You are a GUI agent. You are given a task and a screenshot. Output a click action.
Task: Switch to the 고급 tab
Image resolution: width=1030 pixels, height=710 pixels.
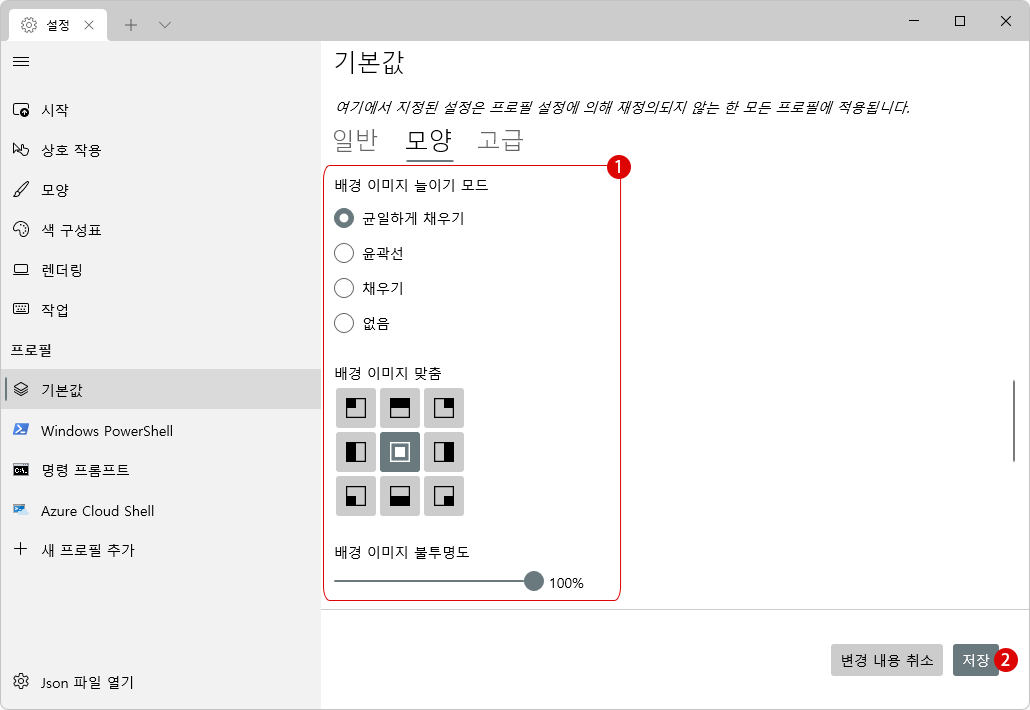coord(501,140)
